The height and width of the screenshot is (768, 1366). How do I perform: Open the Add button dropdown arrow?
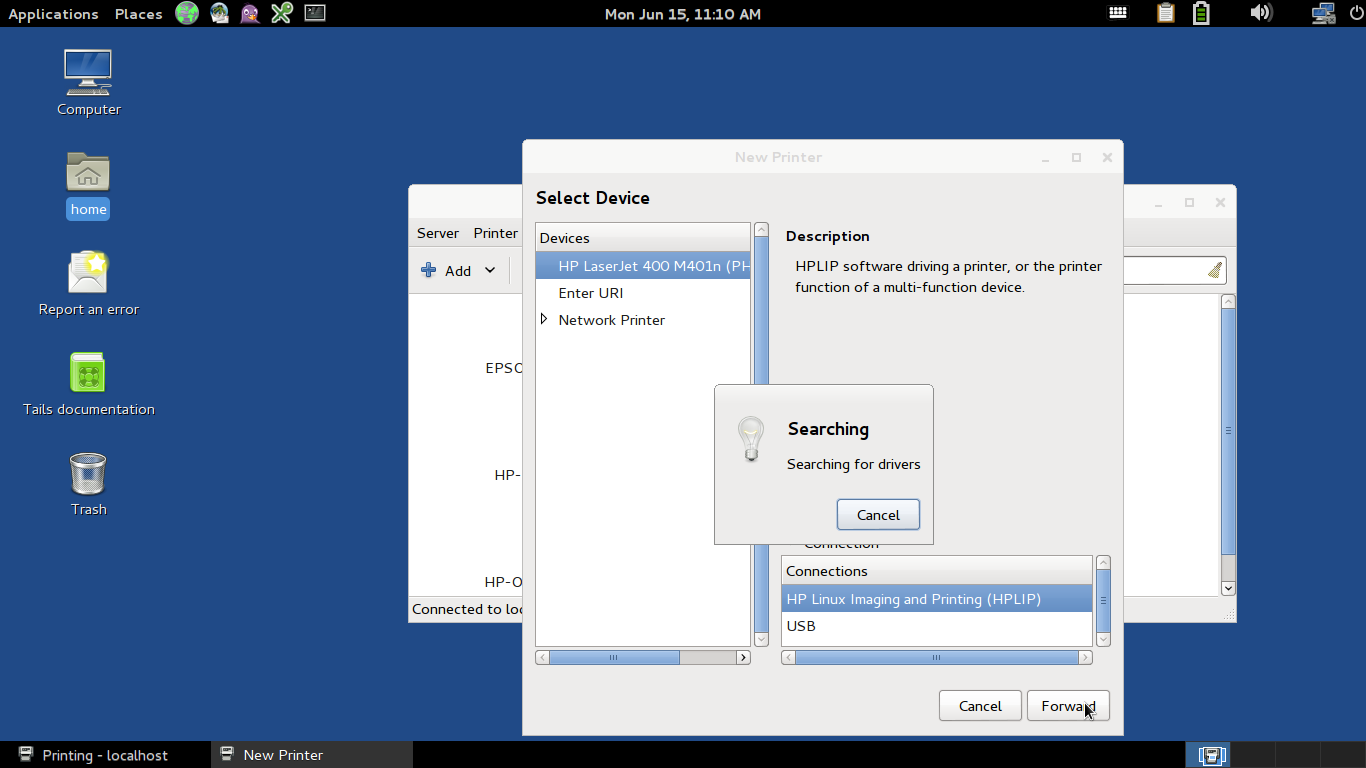coord(490,270)
